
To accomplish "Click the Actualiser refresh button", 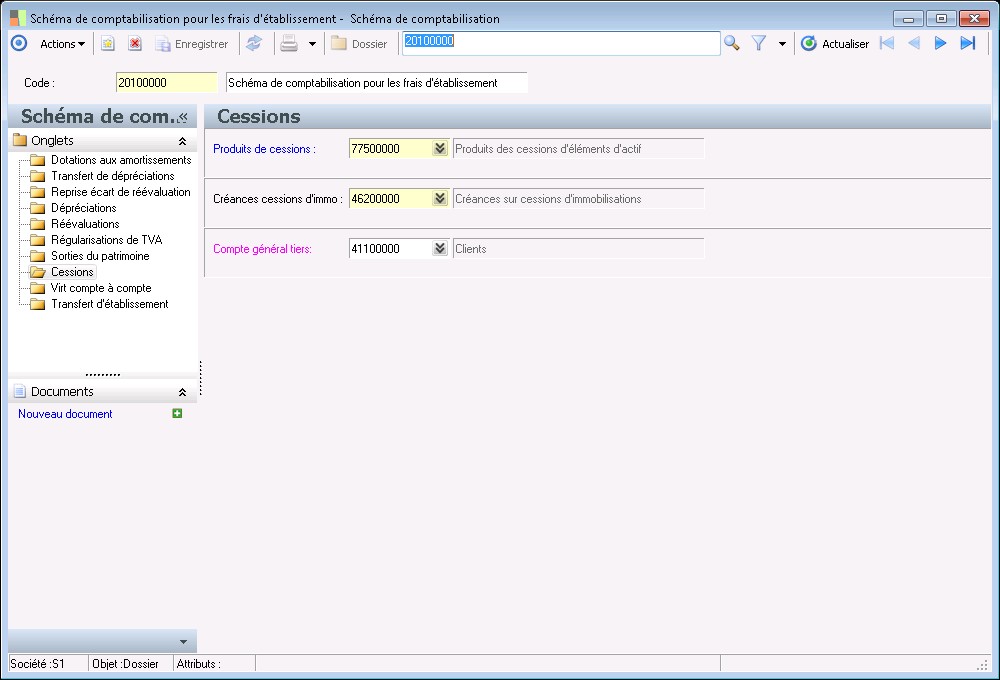I will click(x=835, y=44).
